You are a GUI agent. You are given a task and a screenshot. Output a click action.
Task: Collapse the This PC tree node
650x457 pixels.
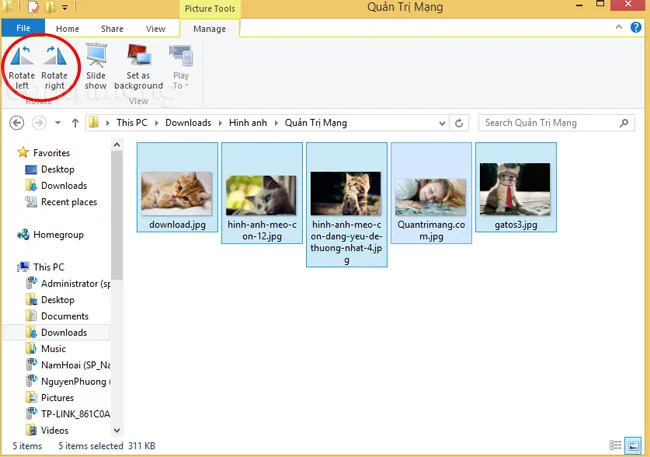coord(10,268)
